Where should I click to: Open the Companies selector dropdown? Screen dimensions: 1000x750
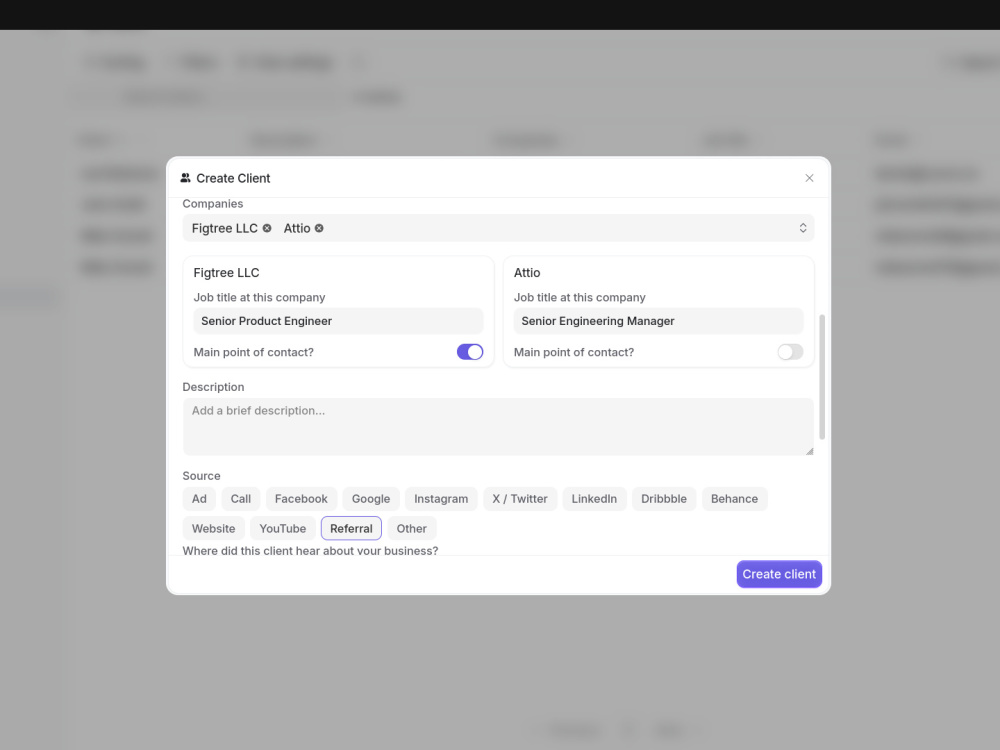[802, 228]
